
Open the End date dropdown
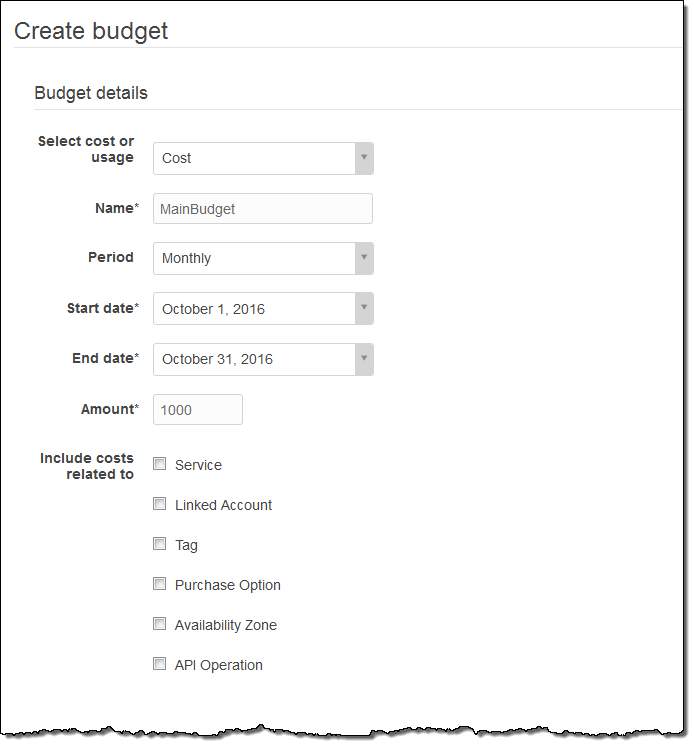[x=263, y=359]
